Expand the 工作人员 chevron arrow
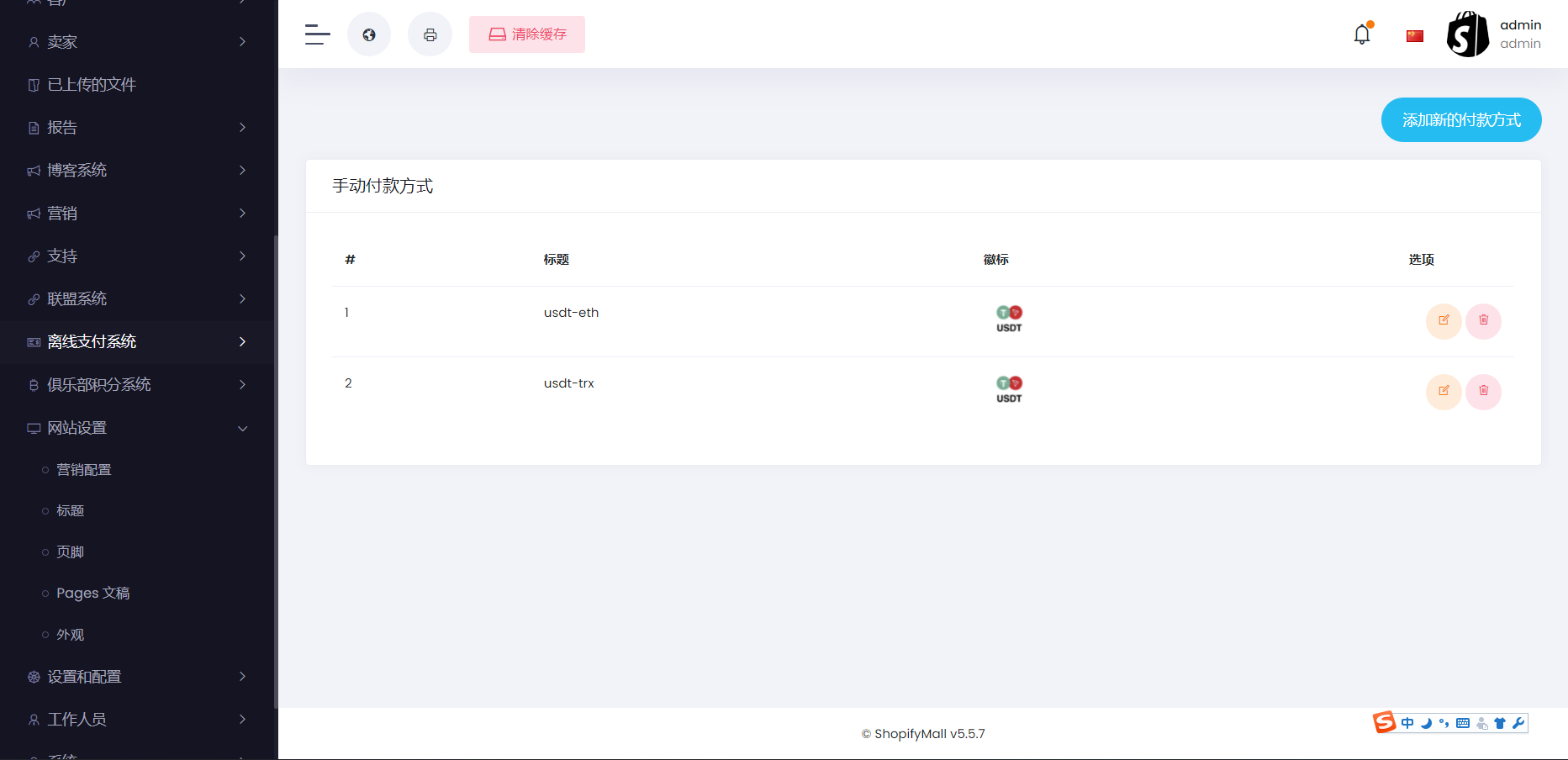1568x760 pixels. point(242,720)
